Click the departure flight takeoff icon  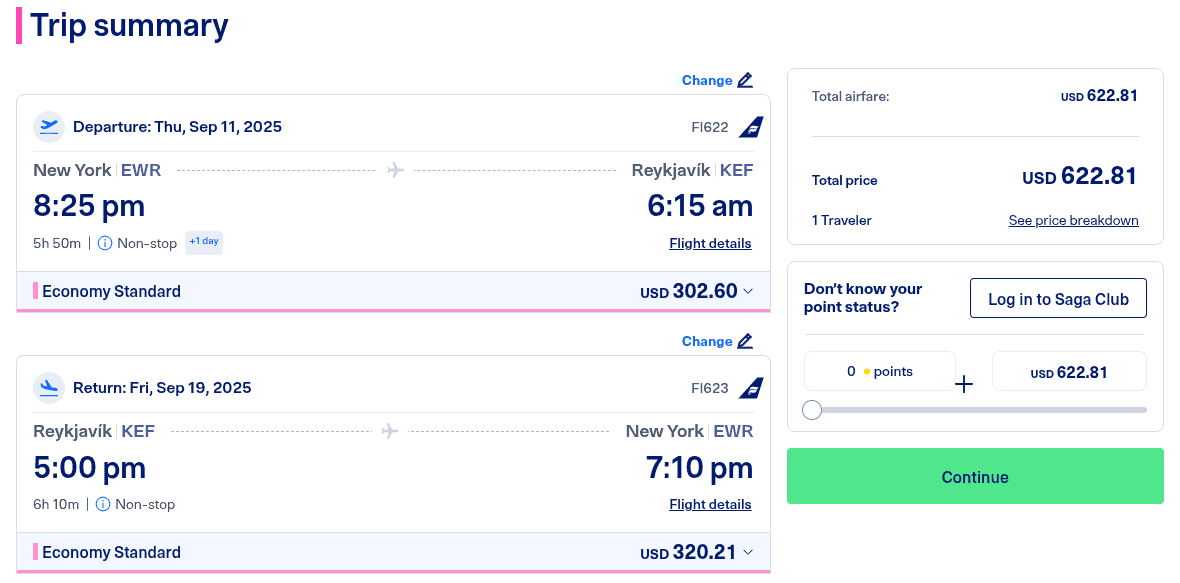tap(49, 127)
